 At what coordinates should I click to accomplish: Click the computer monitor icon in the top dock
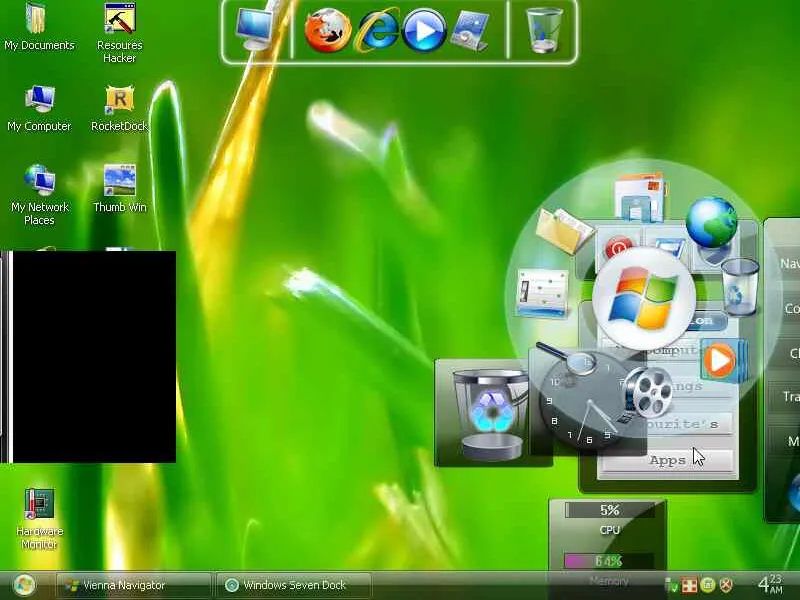pos(256,29)
